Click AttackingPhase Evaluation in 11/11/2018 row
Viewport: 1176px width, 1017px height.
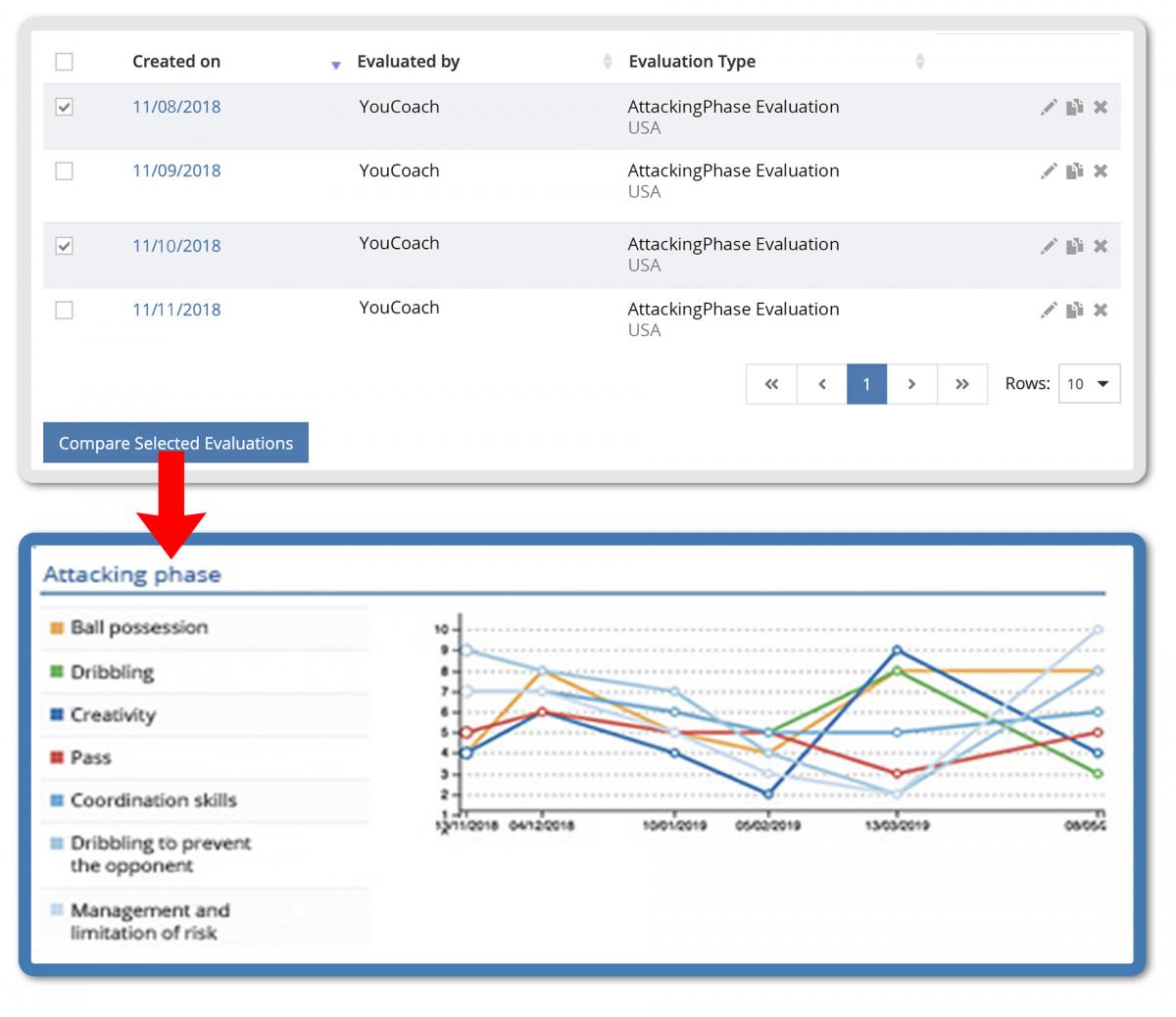coord(733,310)
